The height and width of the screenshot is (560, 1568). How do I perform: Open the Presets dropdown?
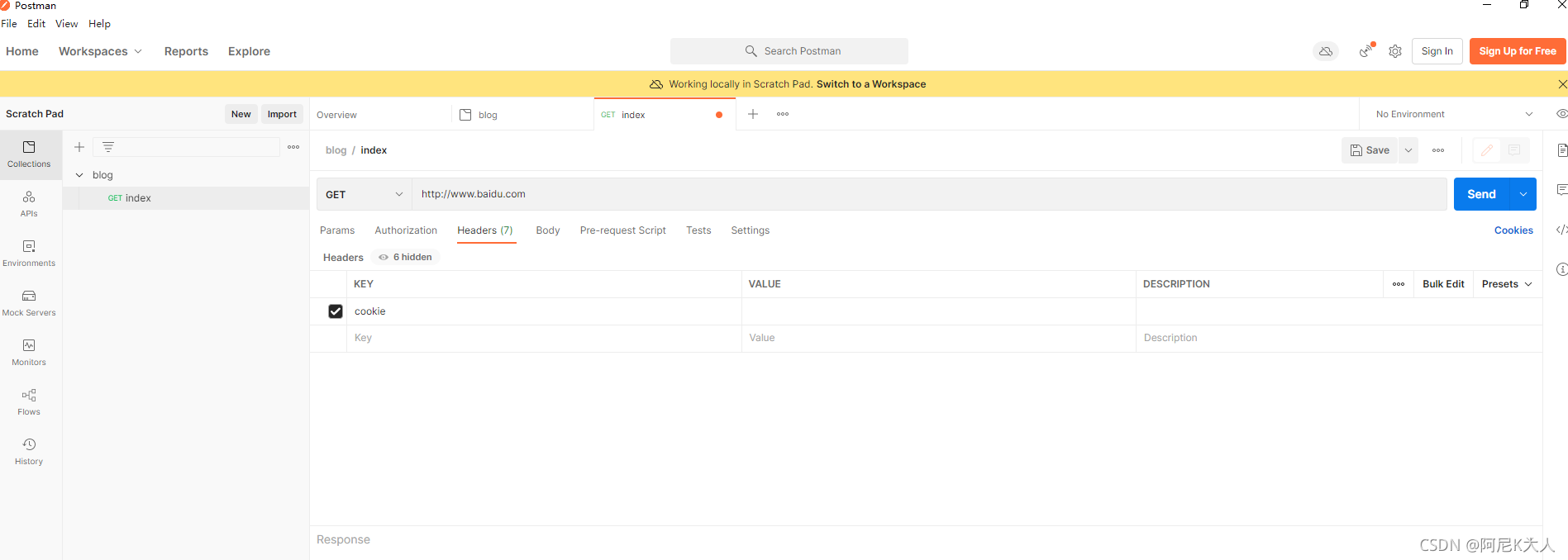[x=1507, y=284]
